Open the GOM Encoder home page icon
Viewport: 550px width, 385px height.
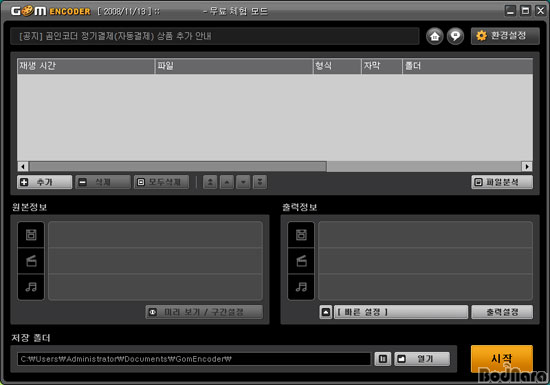click(435, 36)
